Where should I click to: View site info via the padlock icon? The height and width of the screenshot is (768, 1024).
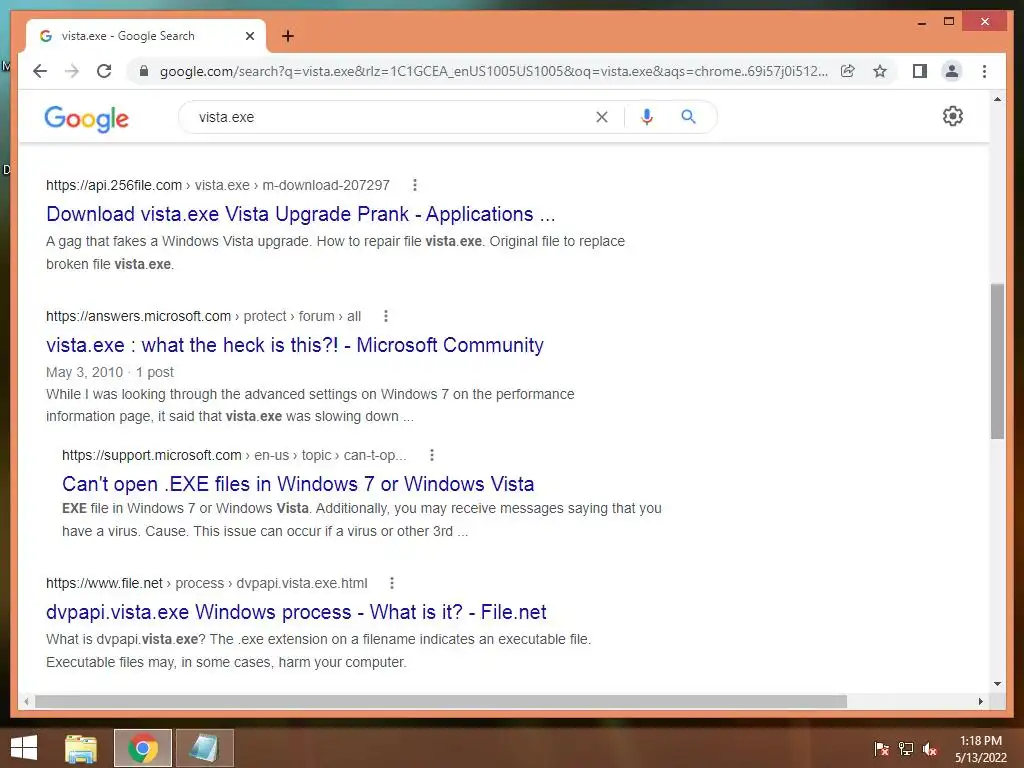144,71
